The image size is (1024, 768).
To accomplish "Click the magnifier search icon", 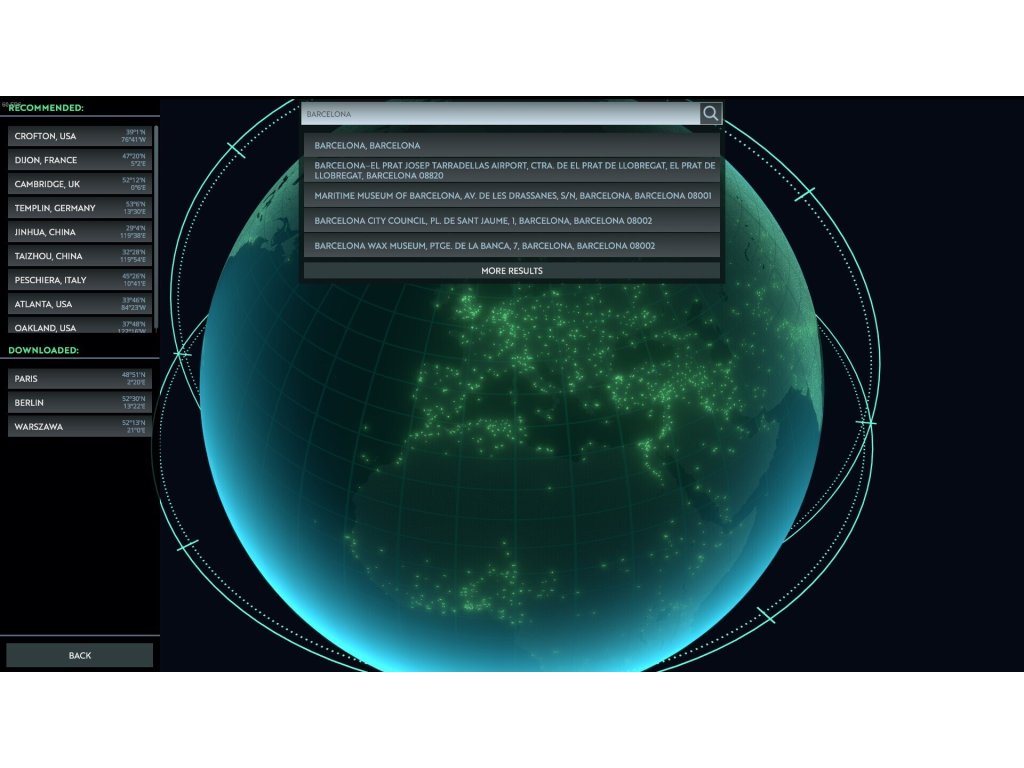I will point(711,114).
